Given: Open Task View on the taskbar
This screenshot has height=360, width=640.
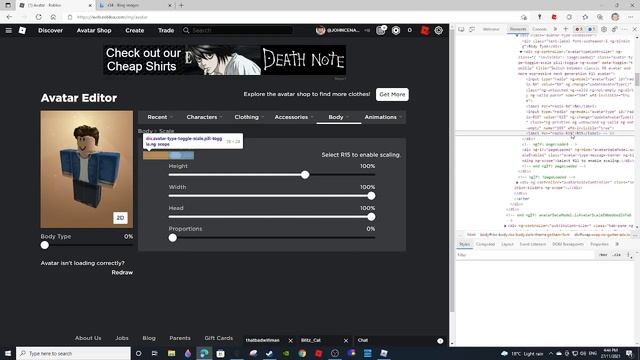Looking at the screenshot, I should [155, 353].
